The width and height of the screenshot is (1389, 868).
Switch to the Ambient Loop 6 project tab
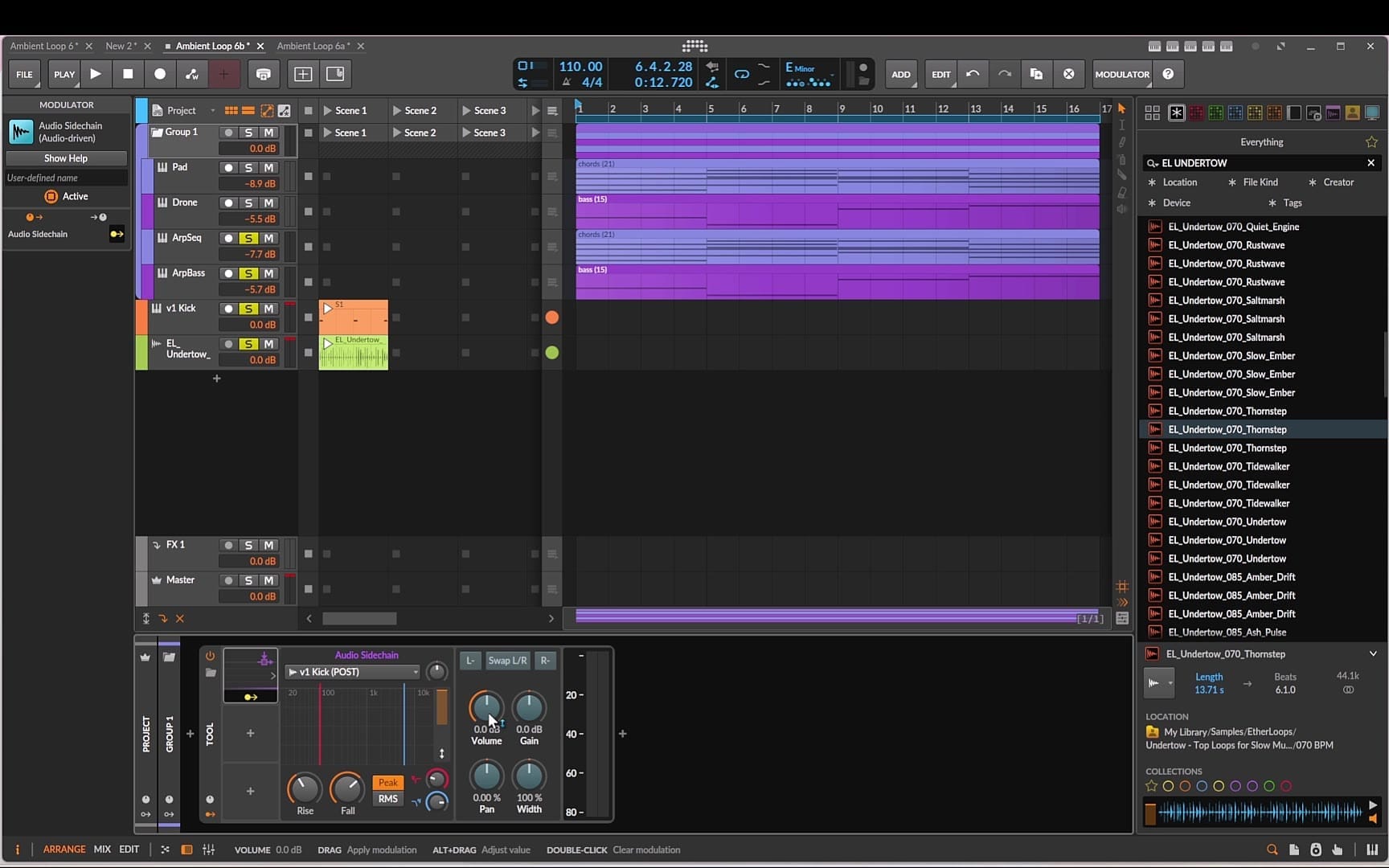click(44, 46)
